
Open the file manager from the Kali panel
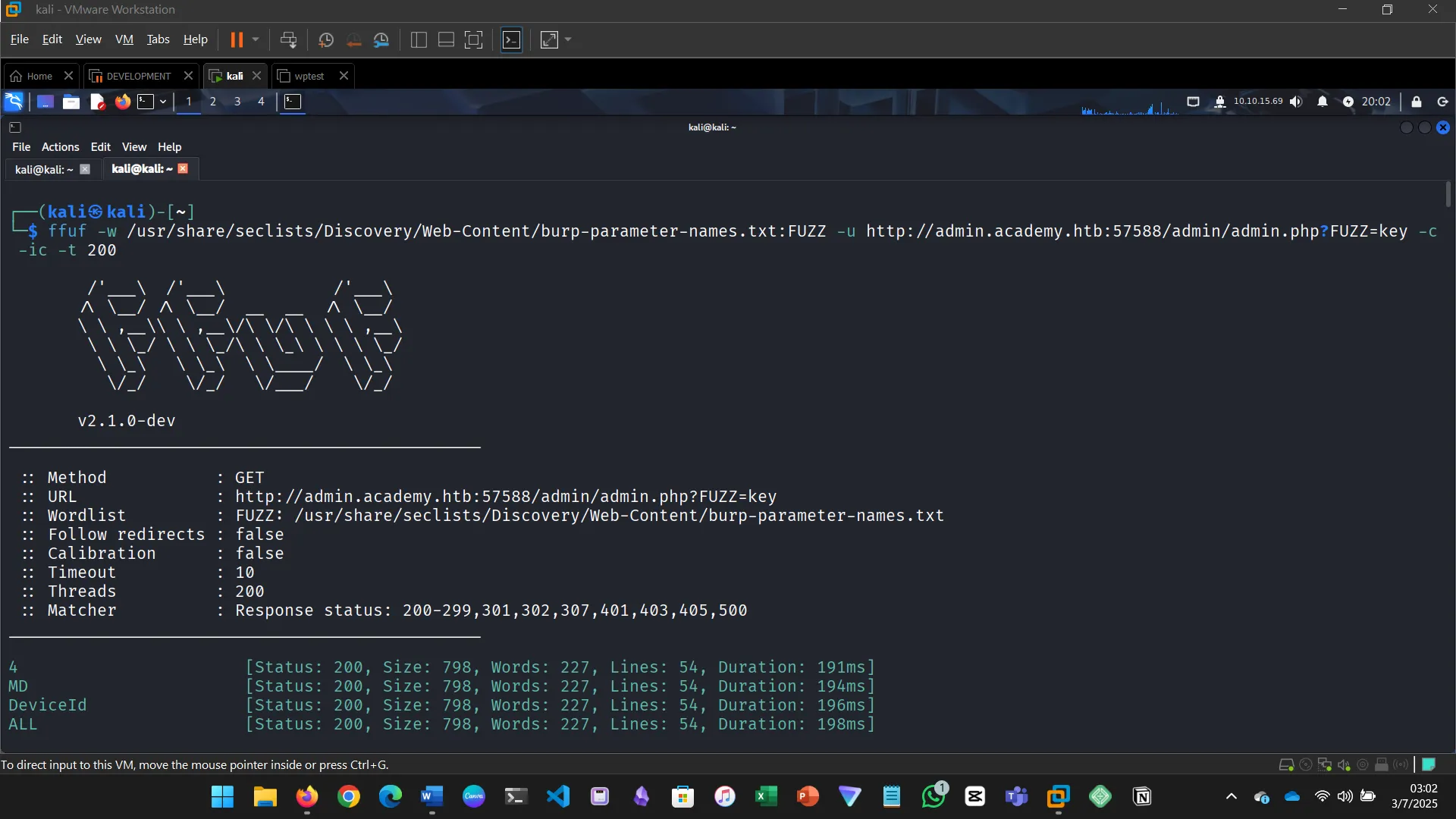click(x=71, y=101)
